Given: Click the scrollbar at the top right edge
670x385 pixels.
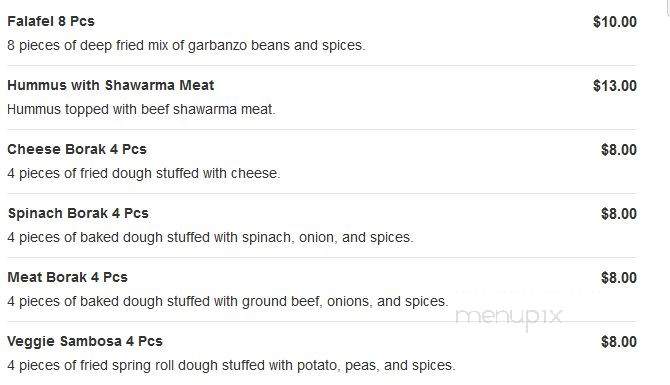Looking at the screenshot, I should pos(668,9).
